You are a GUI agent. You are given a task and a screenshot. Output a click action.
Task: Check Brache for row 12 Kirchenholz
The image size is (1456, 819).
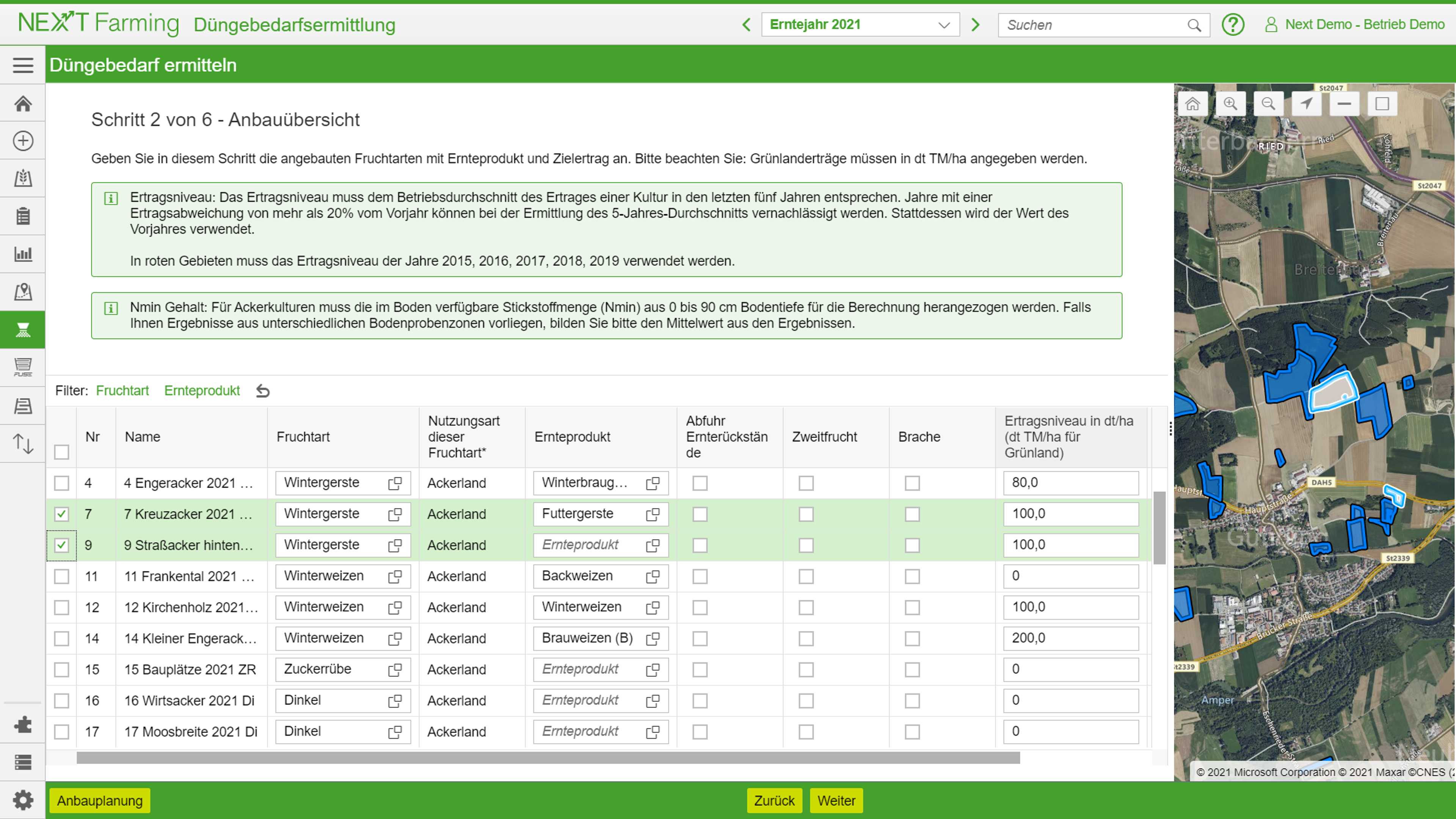[x=912, y=607]
